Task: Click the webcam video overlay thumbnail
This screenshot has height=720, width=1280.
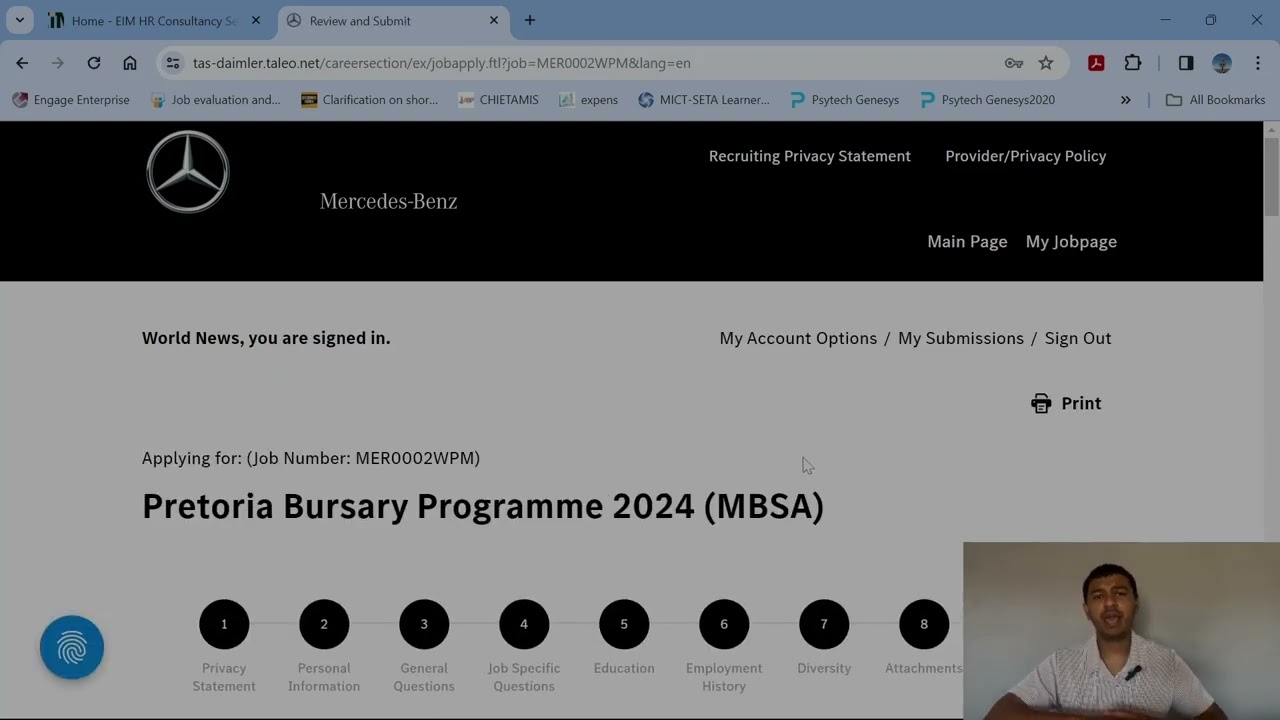Action: tap(1121, 631)
